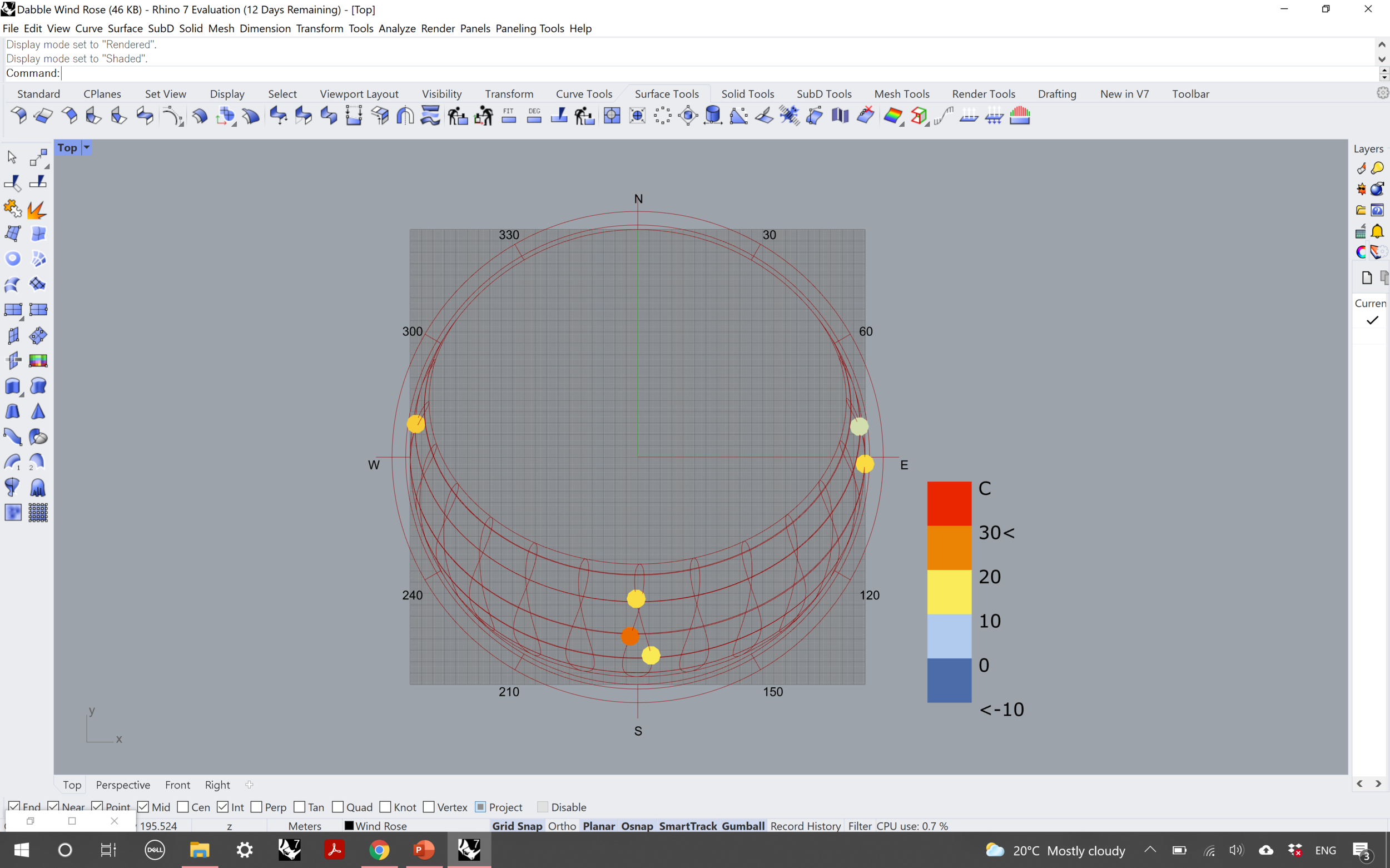Open the extrude tool flyout via its corner triangle
Viewport: 1390px width, 868px height.
[21, 394]
